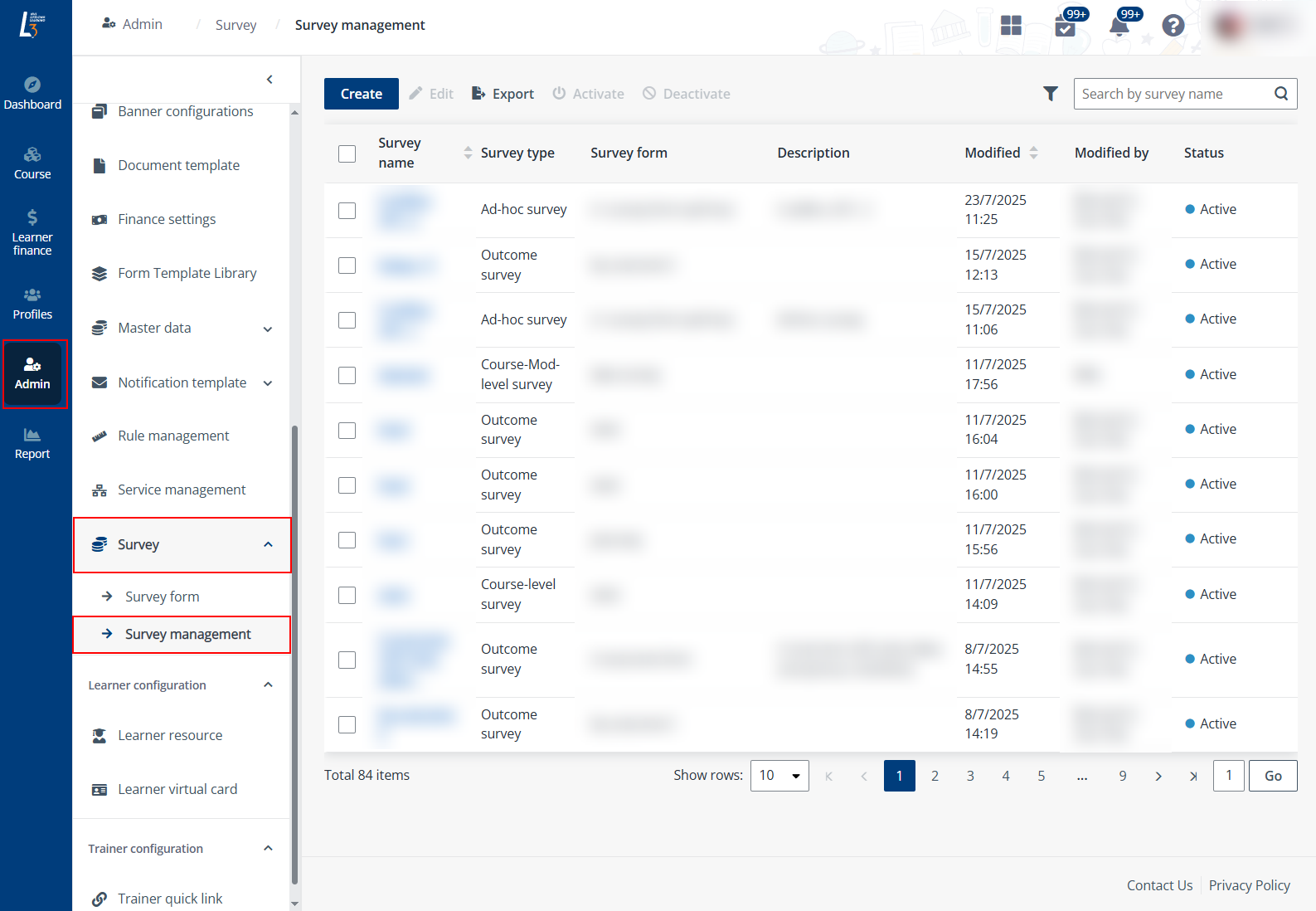1316x911 pixels.
Task: Open Report in the left rail
Action: pos(32,443)
